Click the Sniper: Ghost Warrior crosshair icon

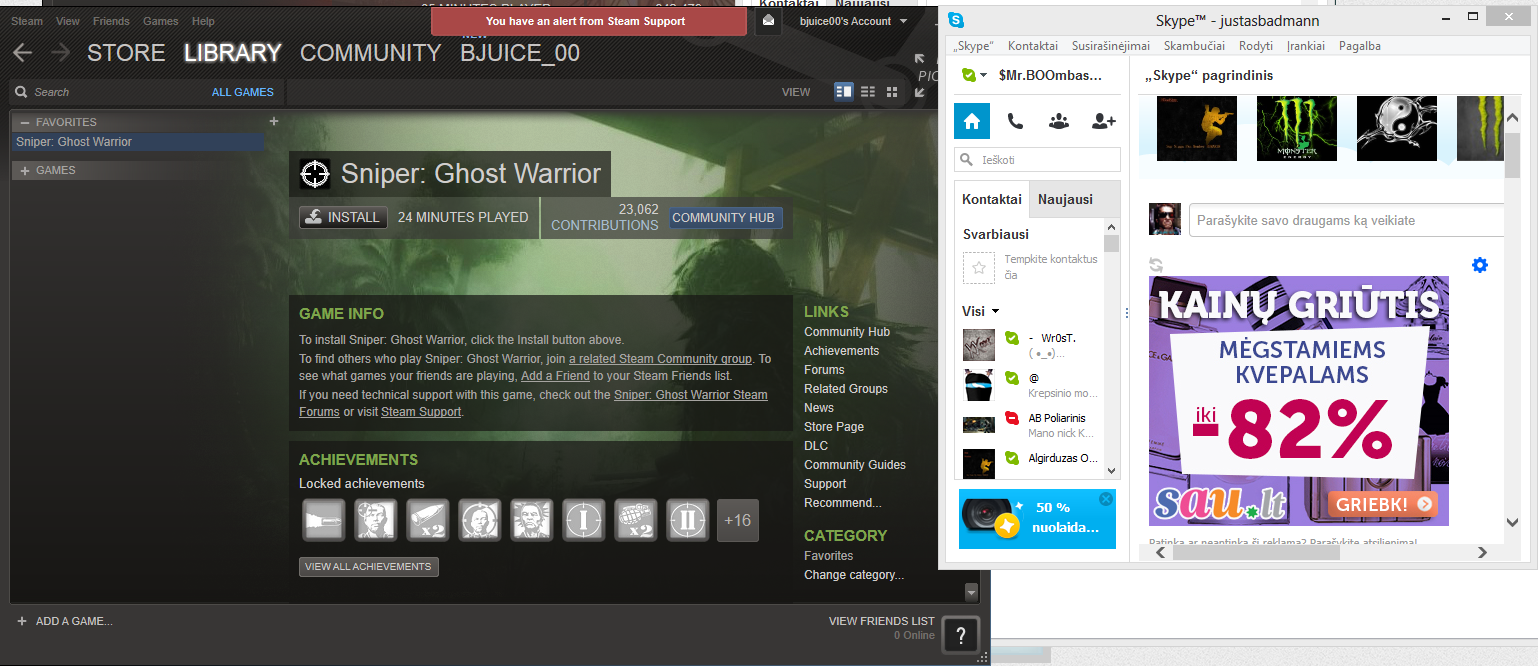coord(315,174)
